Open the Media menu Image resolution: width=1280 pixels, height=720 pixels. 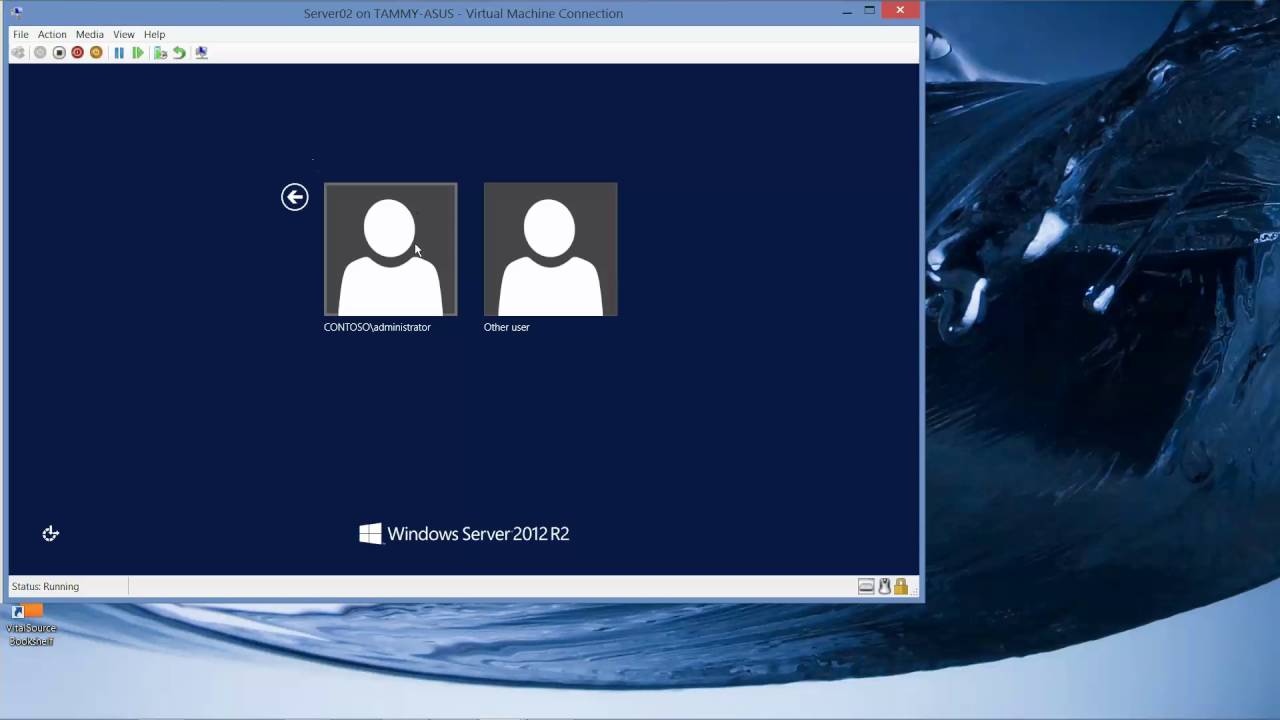(x=90, y=34)
